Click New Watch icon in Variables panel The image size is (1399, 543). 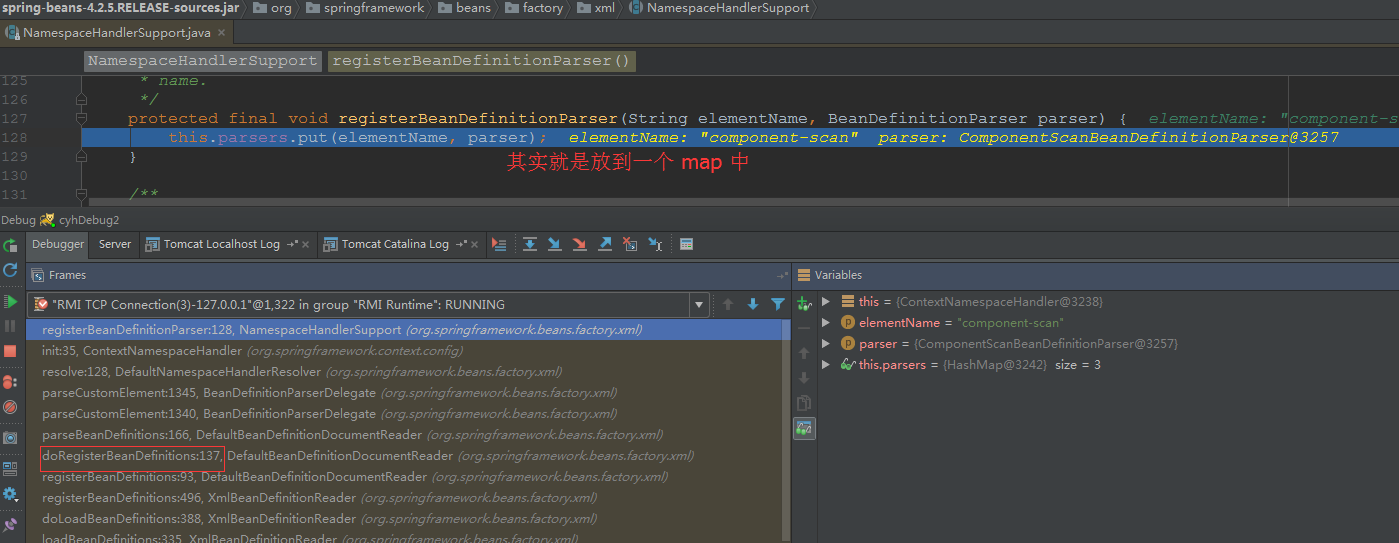[x=804, y=303]
